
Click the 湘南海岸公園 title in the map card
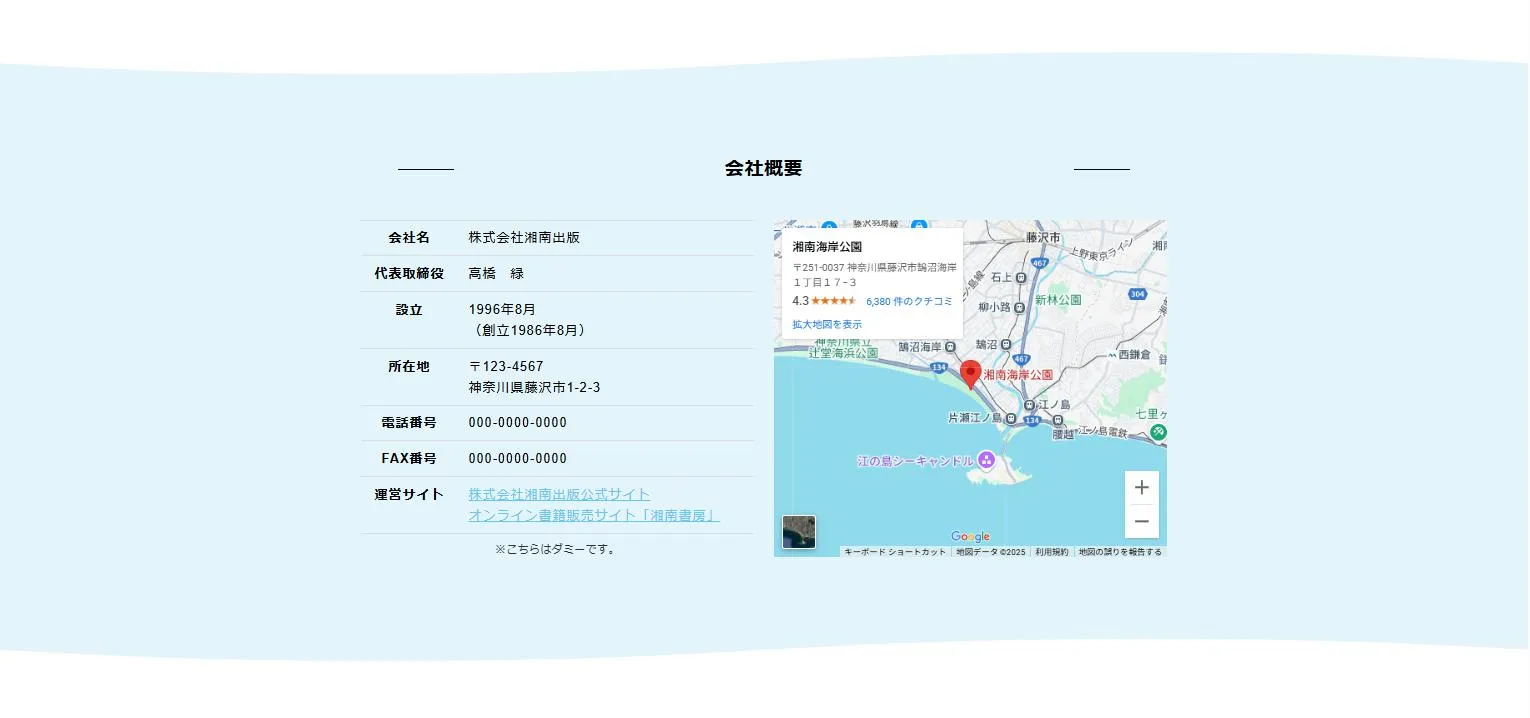pyautogui.click(x=827, y=246)
